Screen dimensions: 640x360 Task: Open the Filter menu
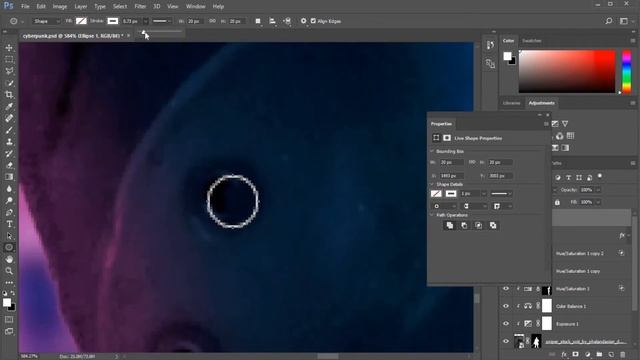140,7
